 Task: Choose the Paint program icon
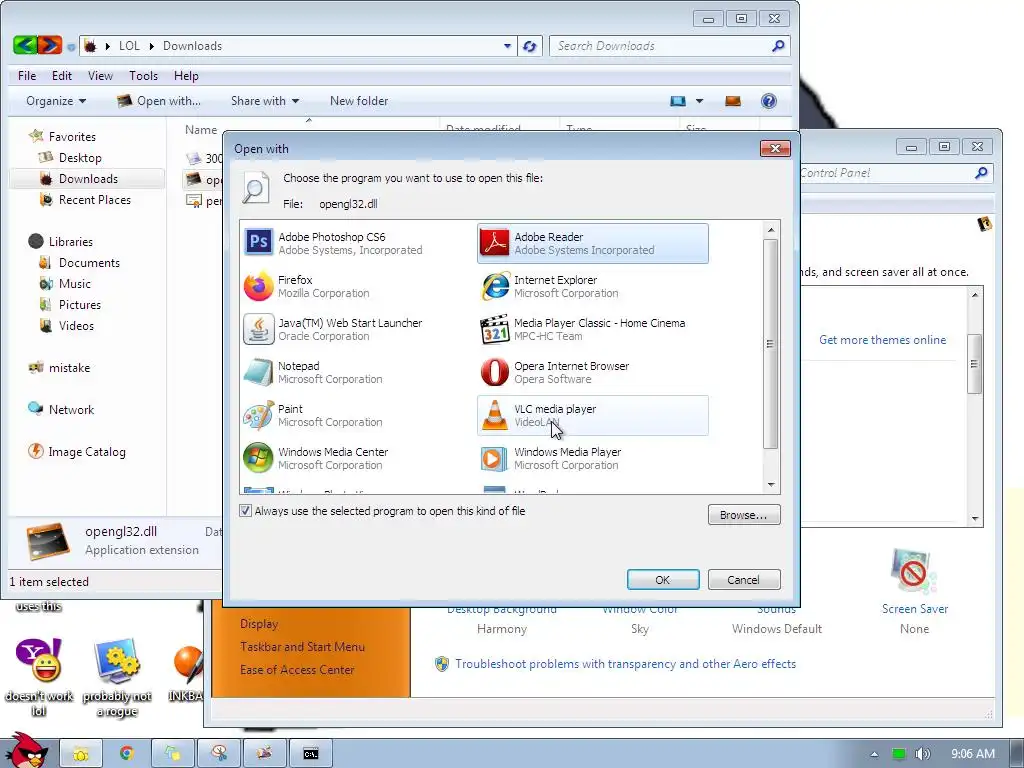tap(259, 415)
